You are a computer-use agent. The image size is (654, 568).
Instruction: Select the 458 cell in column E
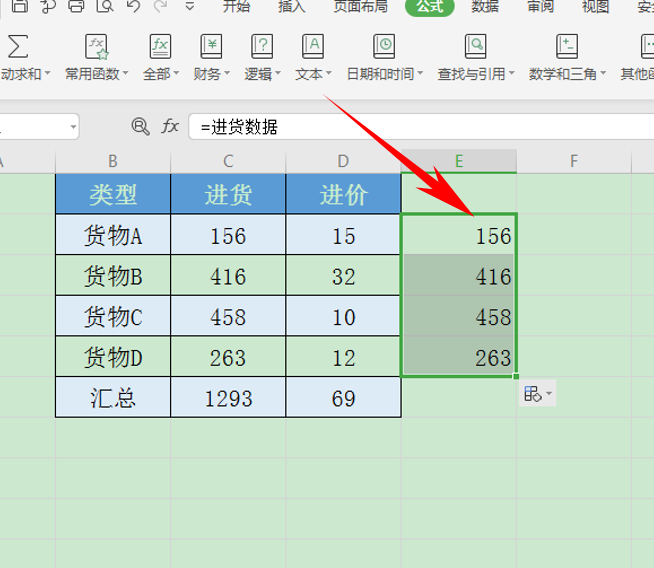tap(459, 316)
